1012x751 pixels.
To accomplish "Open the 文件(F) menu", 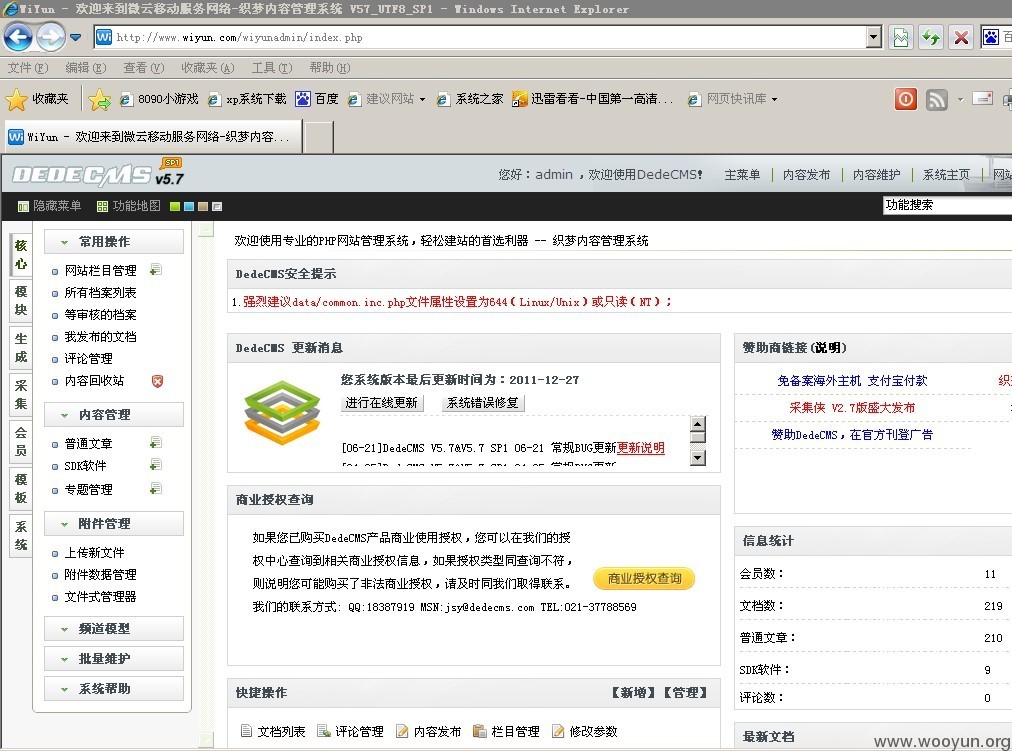I will (x=28, y=68).
